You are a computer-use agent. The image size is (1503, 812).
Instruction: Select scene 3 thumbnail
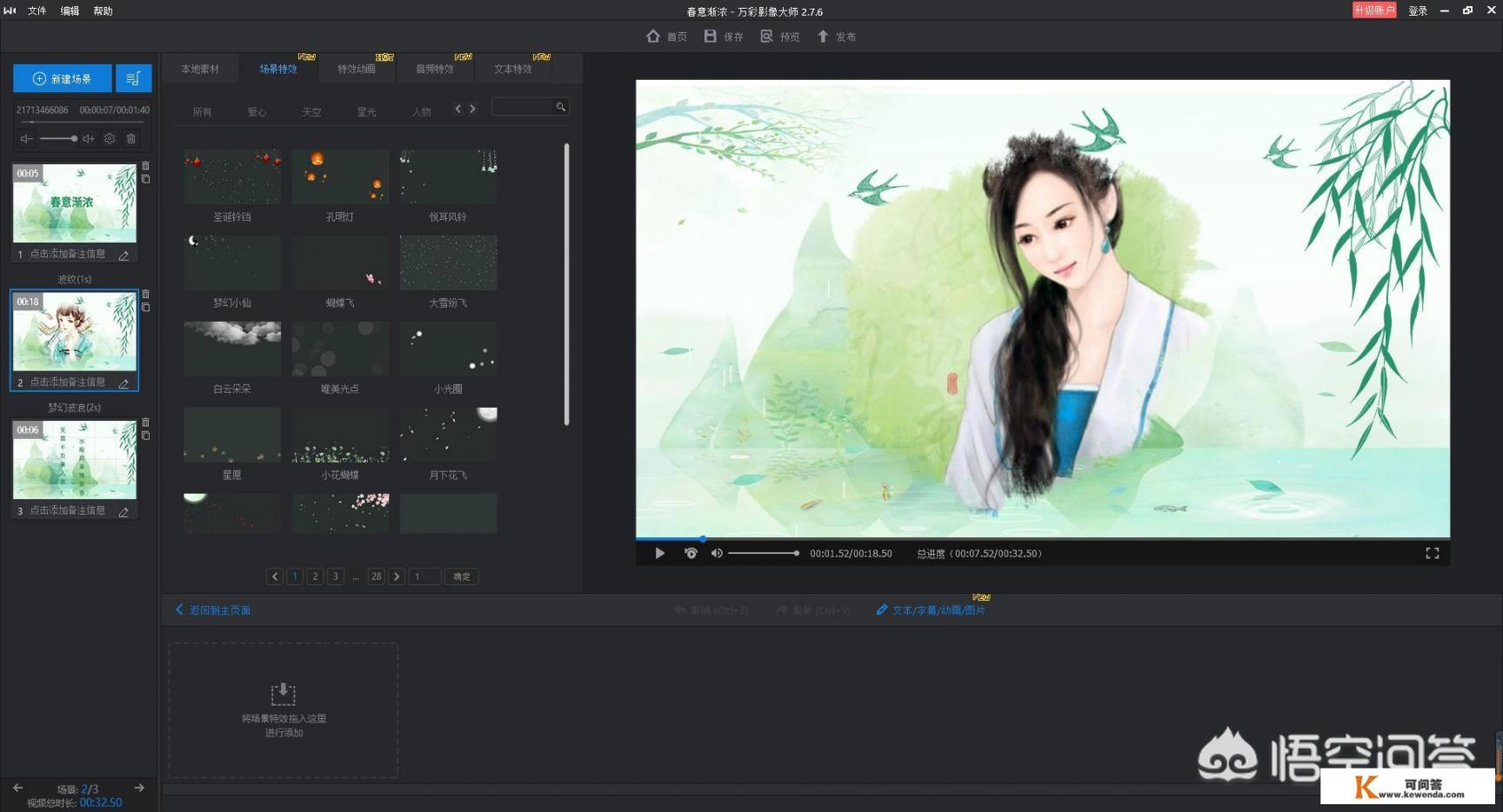tap(75, 460)
